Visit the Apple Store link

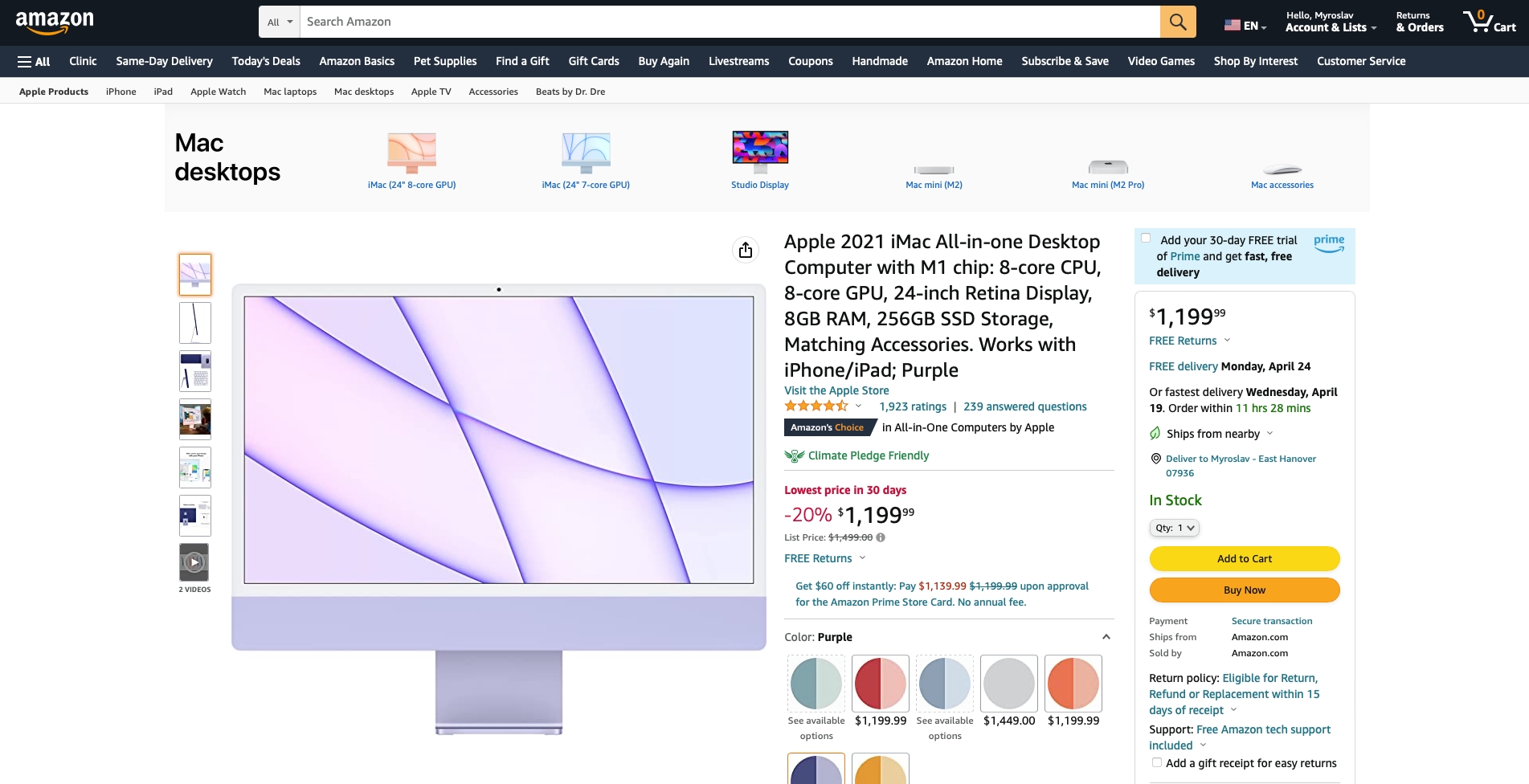coord(836,390)
